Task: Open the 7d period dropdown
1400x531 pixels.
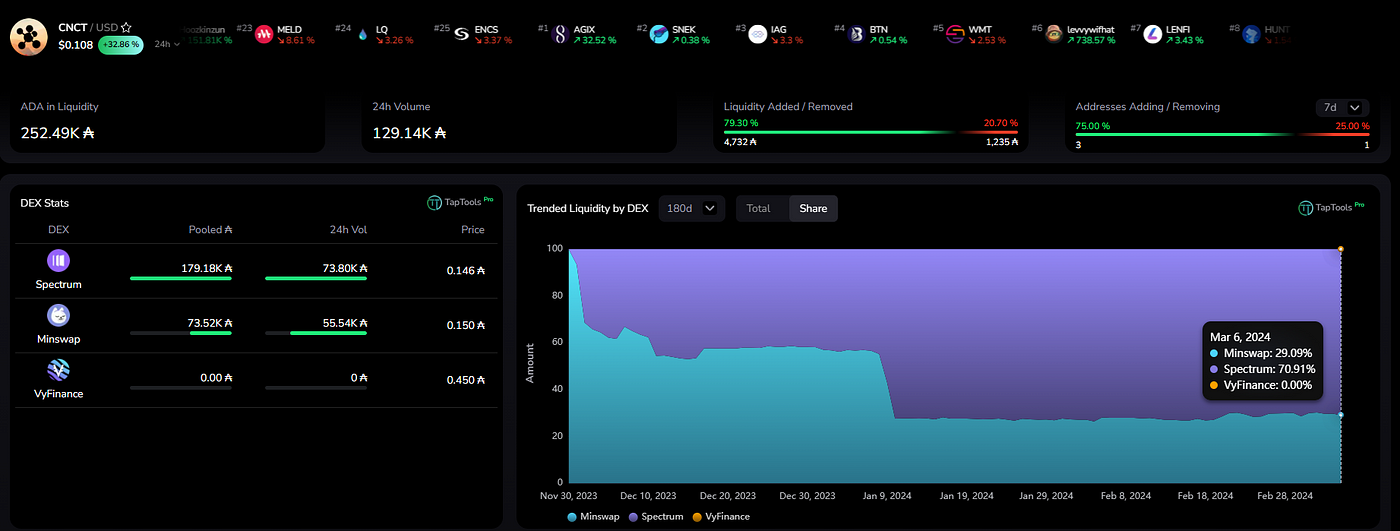Action: [1342, 107]
